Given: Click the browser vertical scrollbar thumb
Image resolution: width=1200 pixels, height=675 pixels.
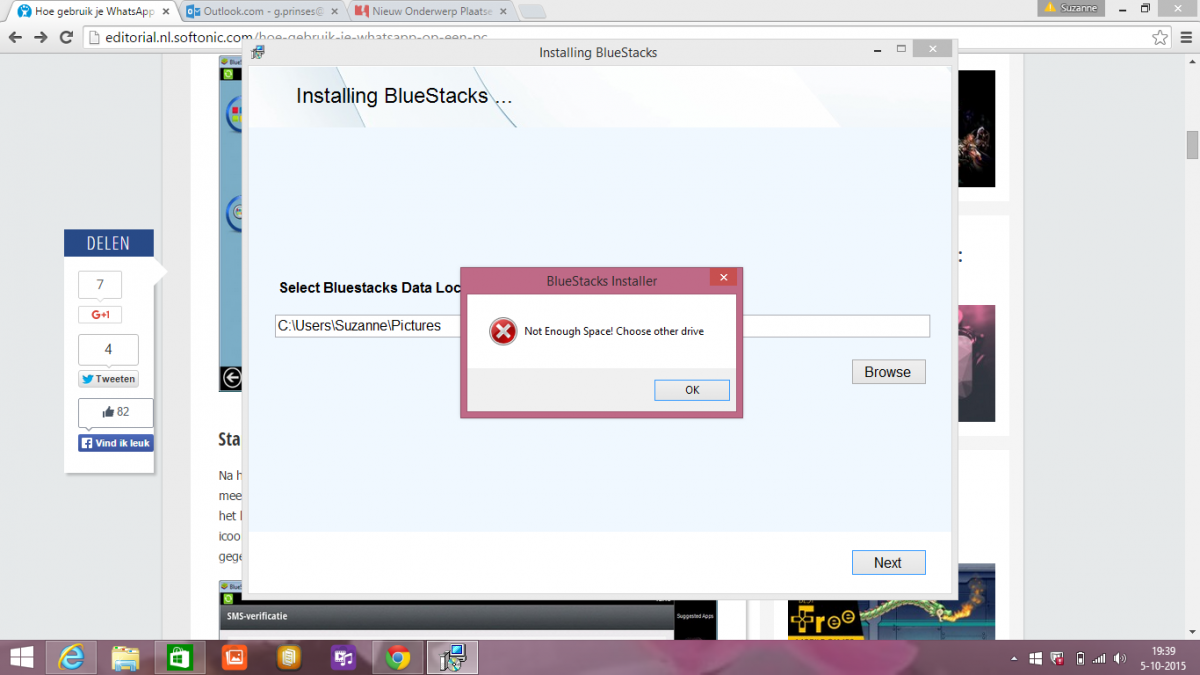Looking at the screenshot, I should [x=1192, y=145].
